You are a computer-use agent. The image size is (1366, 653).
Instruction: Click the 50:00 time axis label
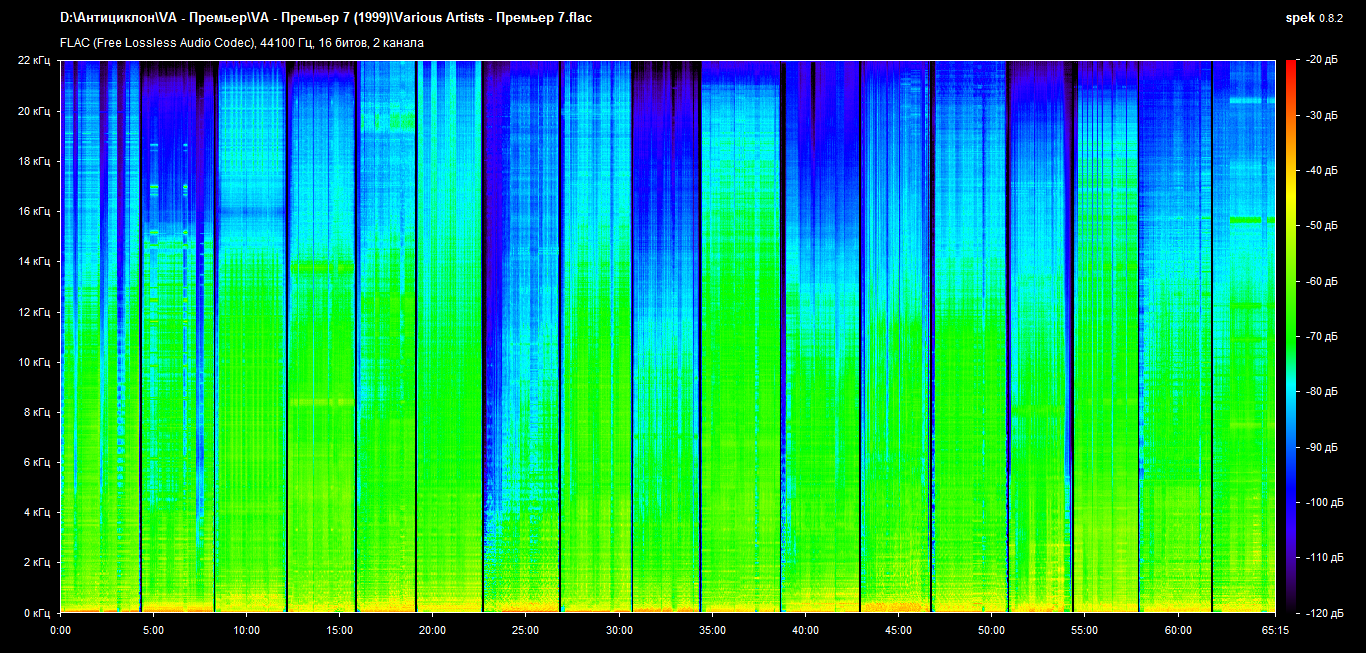pos(991,630)
